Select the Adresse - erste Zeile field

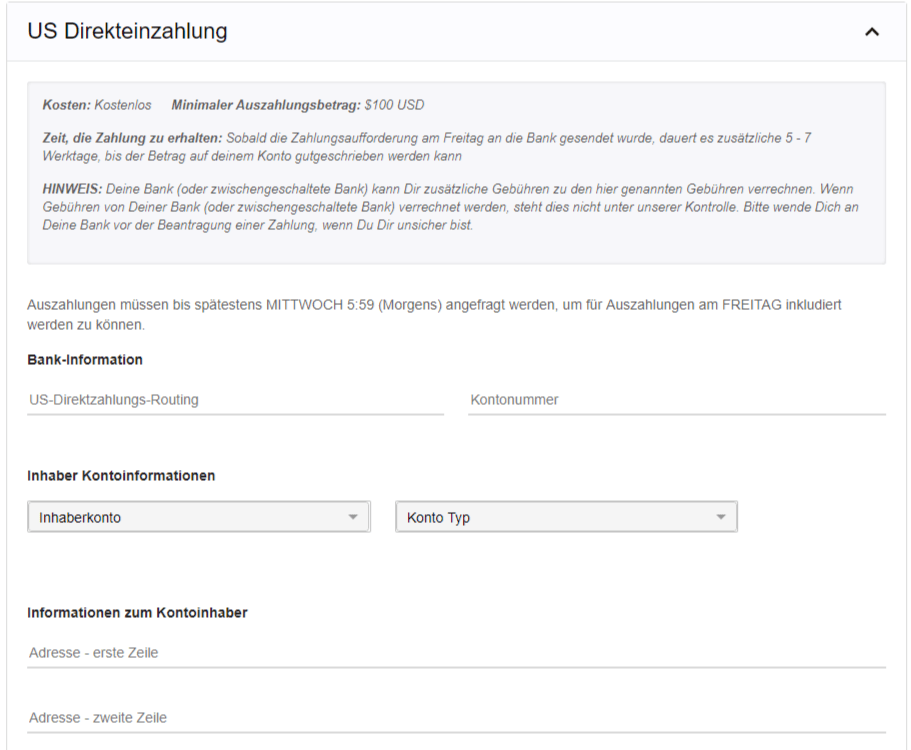tap(456, 653)
